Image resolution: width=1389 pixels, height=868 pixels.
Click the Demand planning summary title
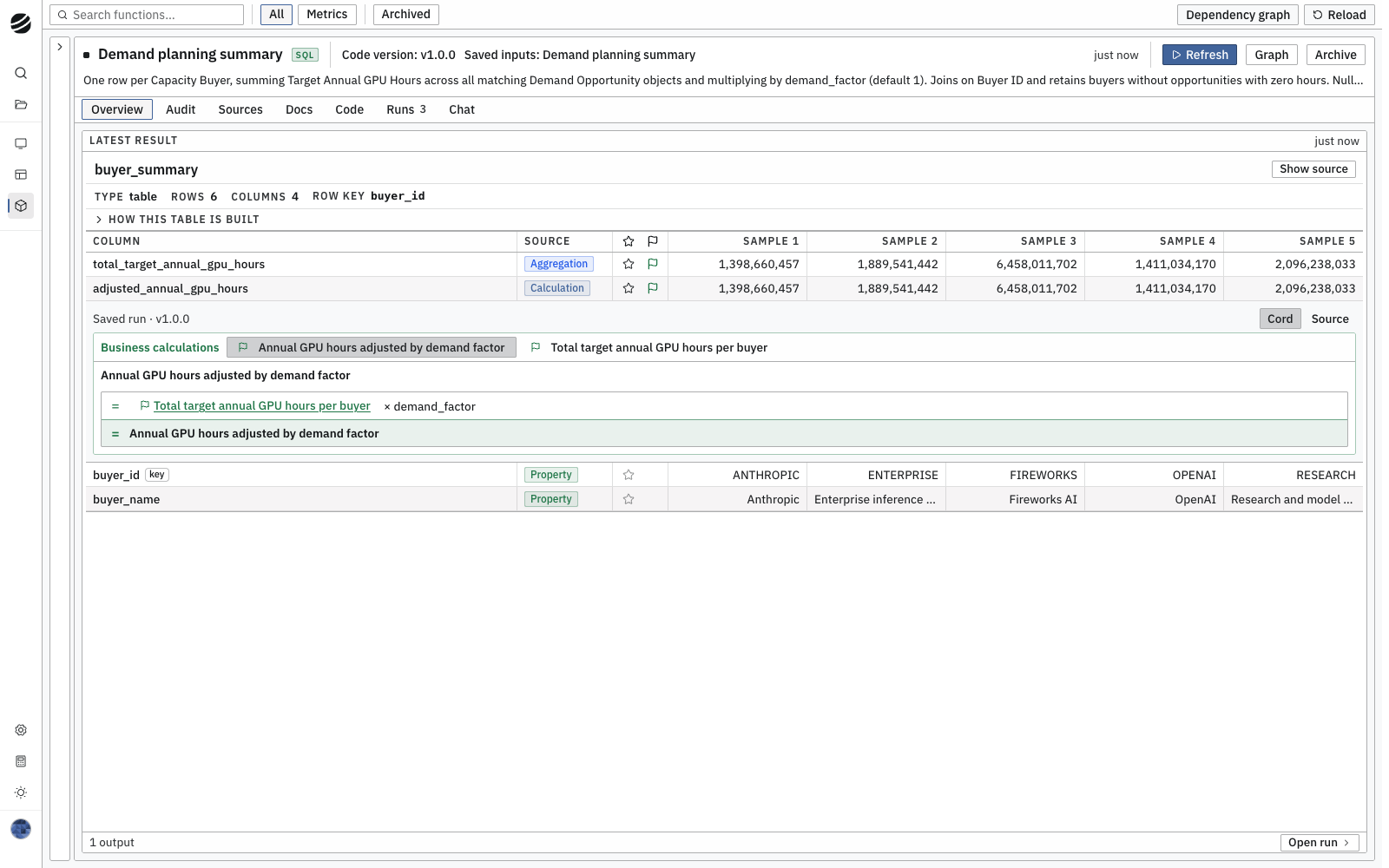coord(190,54)
